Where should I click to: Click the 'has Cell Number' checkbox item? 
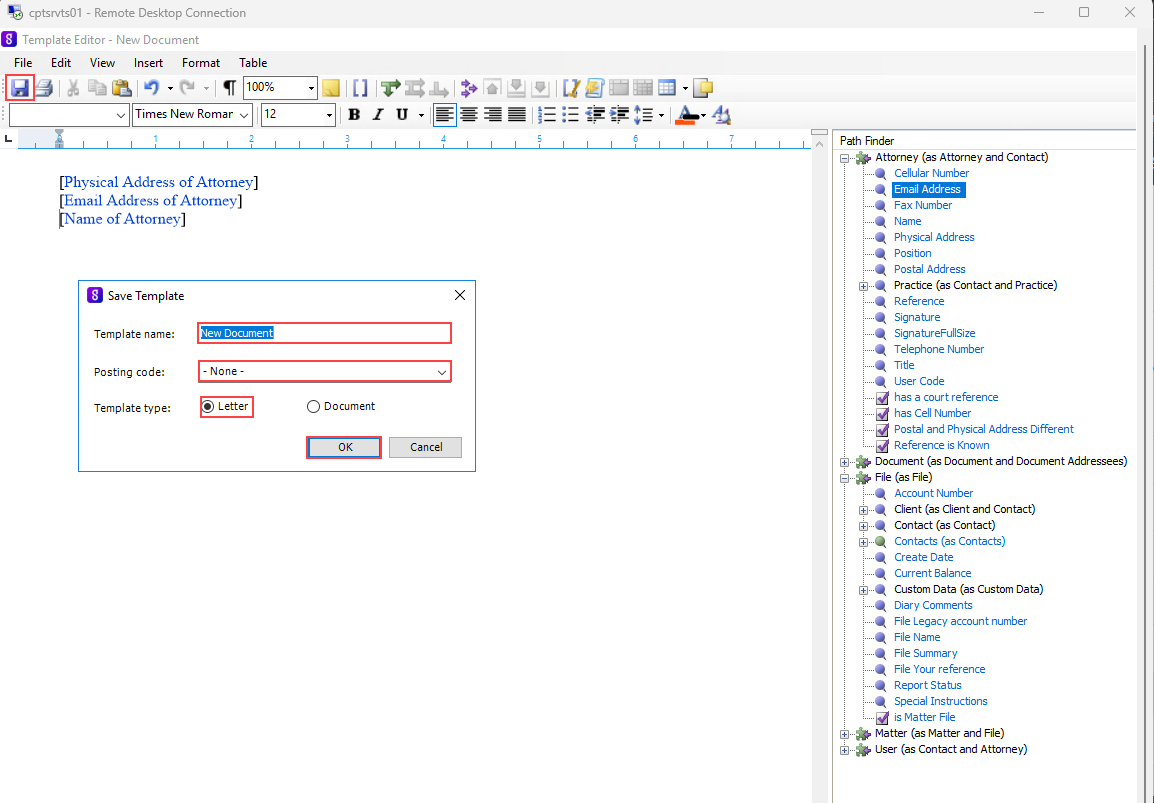[932, 413]
